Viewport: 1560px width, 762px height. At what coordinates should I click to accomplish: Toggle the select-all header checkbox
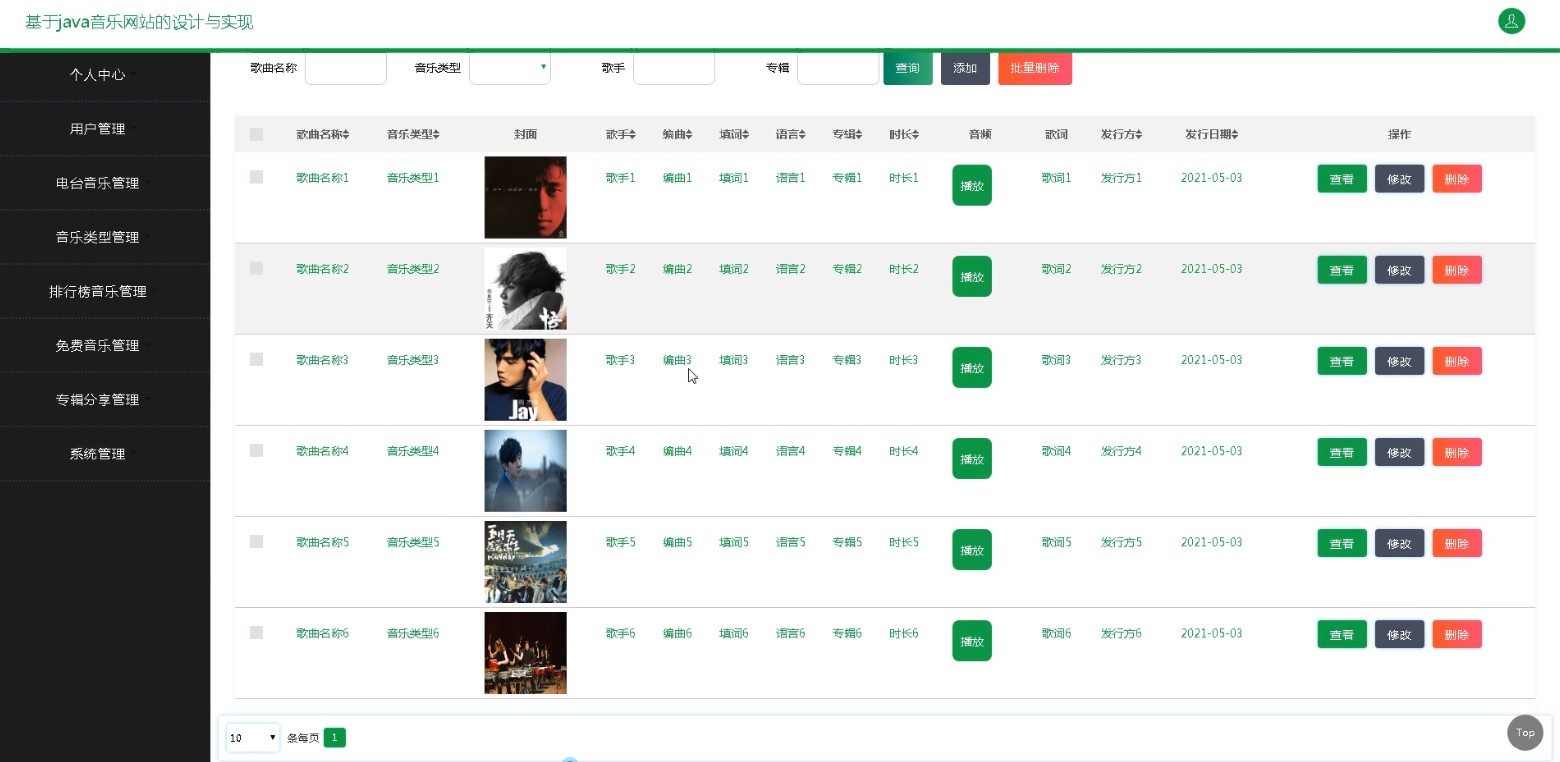point(257,135)
